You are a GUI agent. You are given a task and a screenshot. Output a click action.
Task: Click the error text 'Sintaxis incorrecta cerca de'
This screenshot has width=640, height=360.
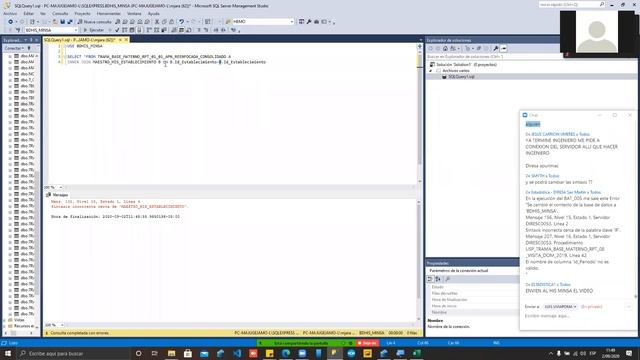pyautogui.click(x=84, y=207)
